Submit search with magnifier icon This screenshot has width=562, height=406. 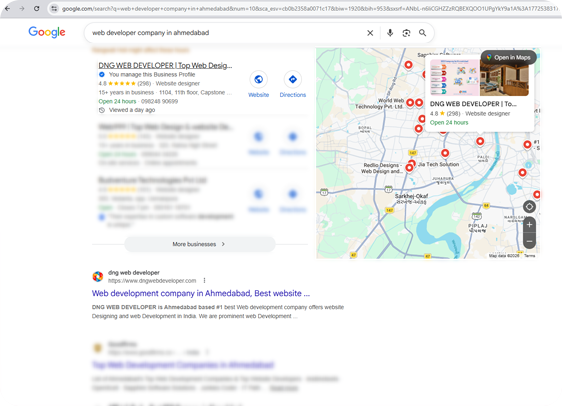pos(423,33)
